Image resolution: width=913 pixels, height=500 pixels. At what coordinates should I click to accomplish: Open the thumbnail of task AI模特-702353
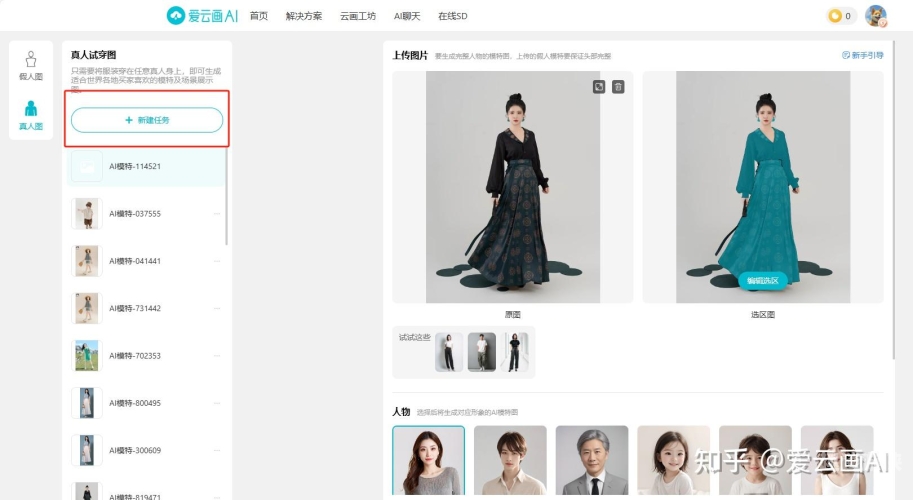(x=87, y=356)
